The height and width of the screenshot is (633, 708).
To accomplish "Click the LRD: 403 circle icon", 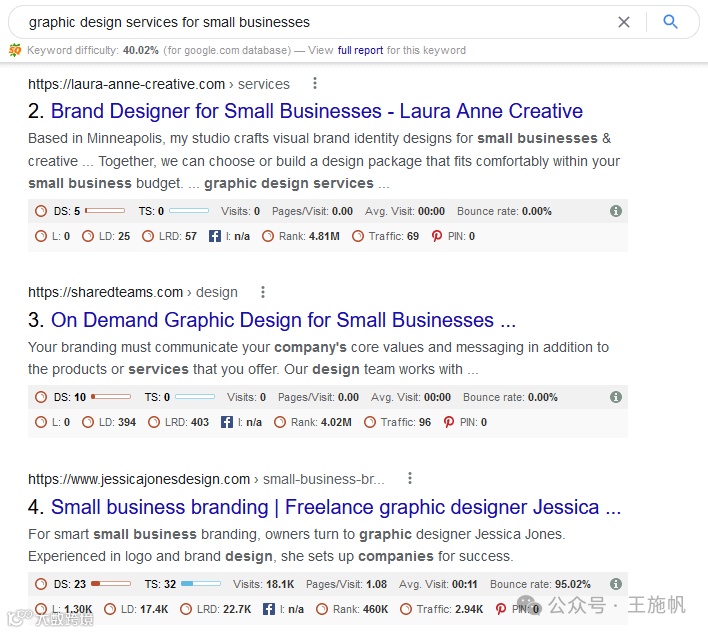I will click(154, 422).
